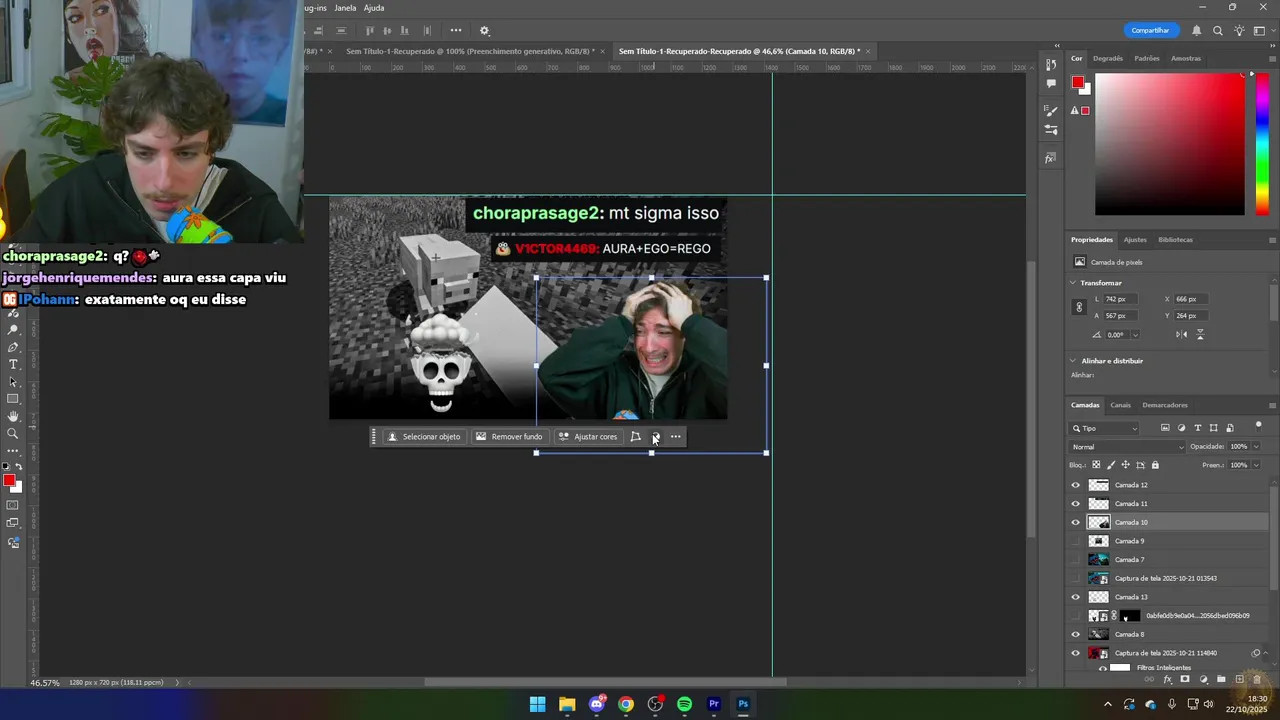
Task: Pick a hue on the vertical spectrum slider
Action: (x=1262, y=145)
